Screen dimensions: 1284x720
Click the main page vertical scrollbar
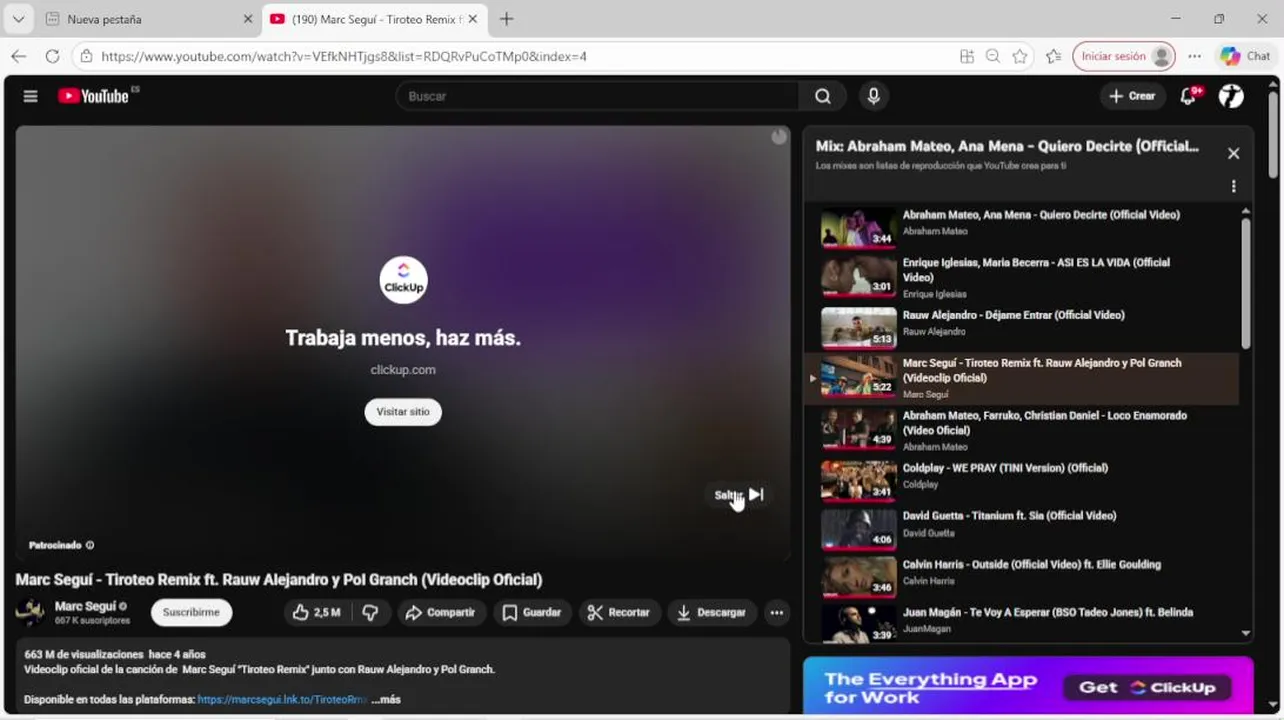click(1273, 135)
